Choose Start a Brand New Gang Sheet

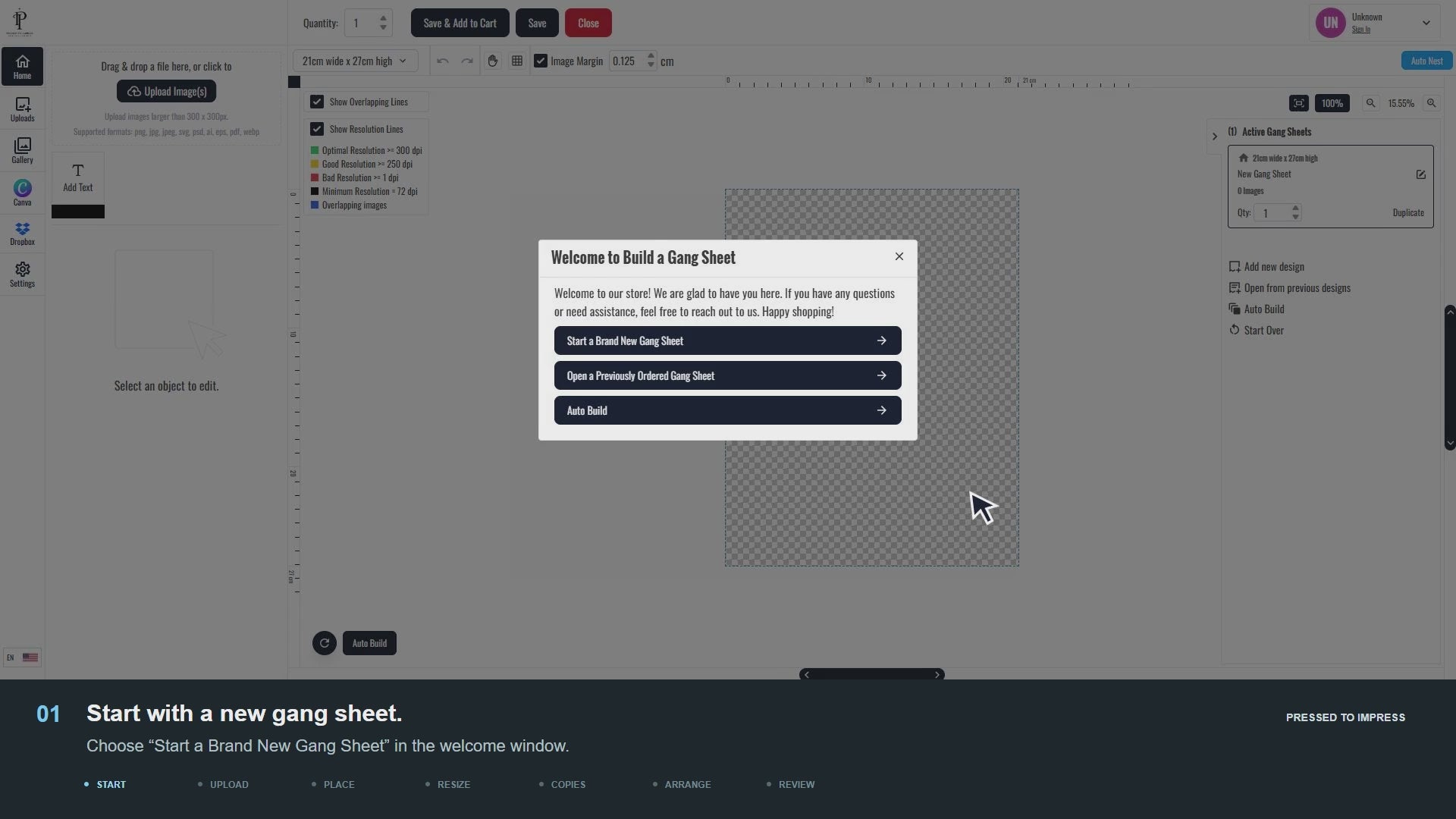[728, 340]
